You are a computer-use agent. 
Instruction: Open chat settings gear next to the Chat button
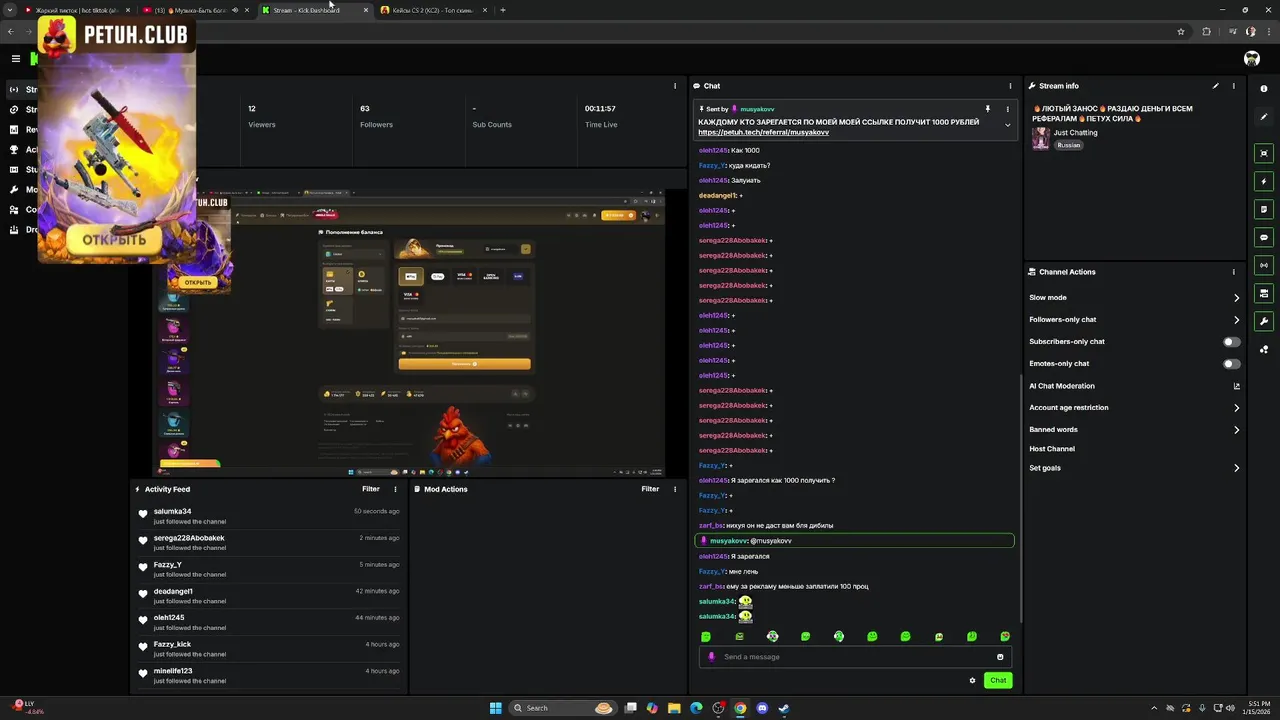coord(972,680)
